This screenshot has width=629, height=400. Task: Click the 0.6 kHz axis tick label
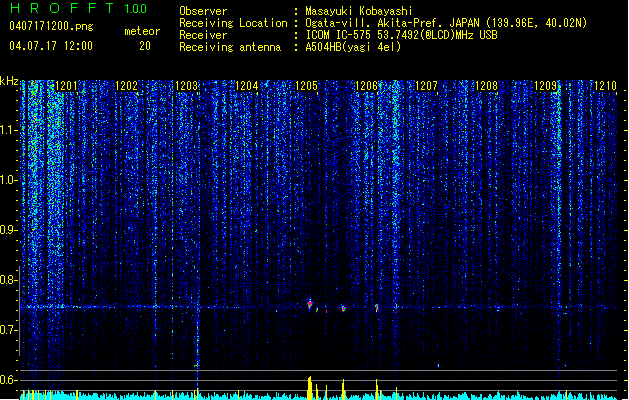pos(8,380)
